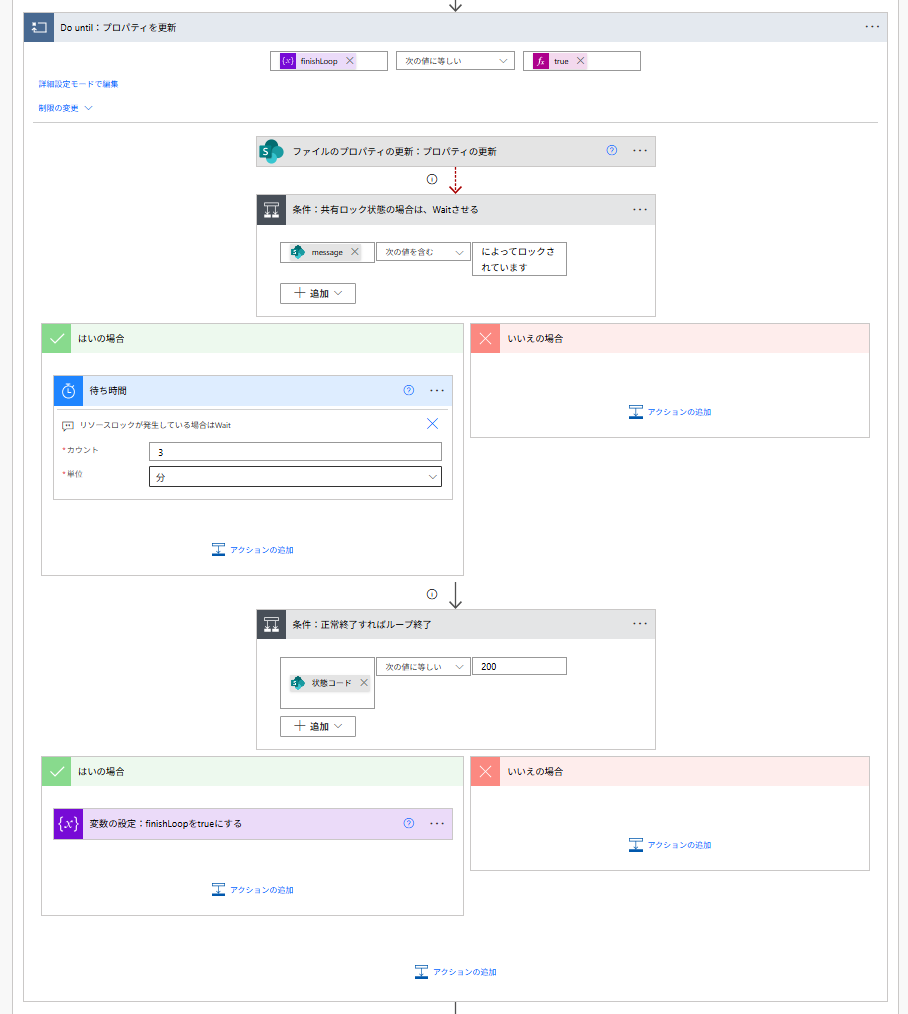The width and height of the screenshot is (908, 1014).
Task: Click the value field containing 200
Action: pyautogui.click(x=519, y=666)
